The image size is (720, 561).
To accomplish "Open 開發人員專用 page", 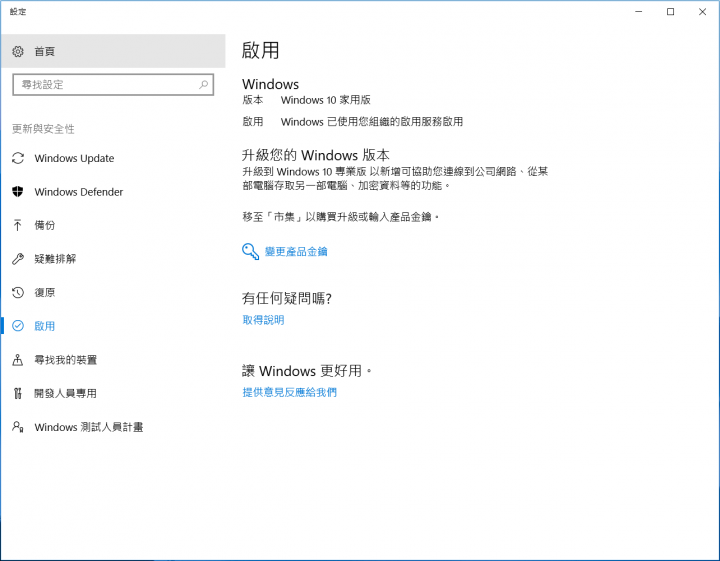I will [x=113, y=393].
